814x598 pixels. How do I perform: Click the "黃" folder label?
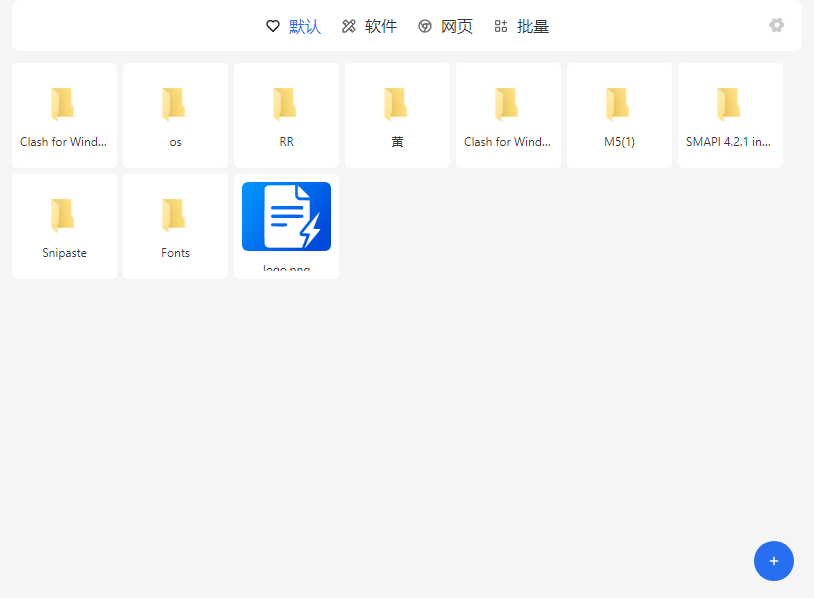coord(398,142)
